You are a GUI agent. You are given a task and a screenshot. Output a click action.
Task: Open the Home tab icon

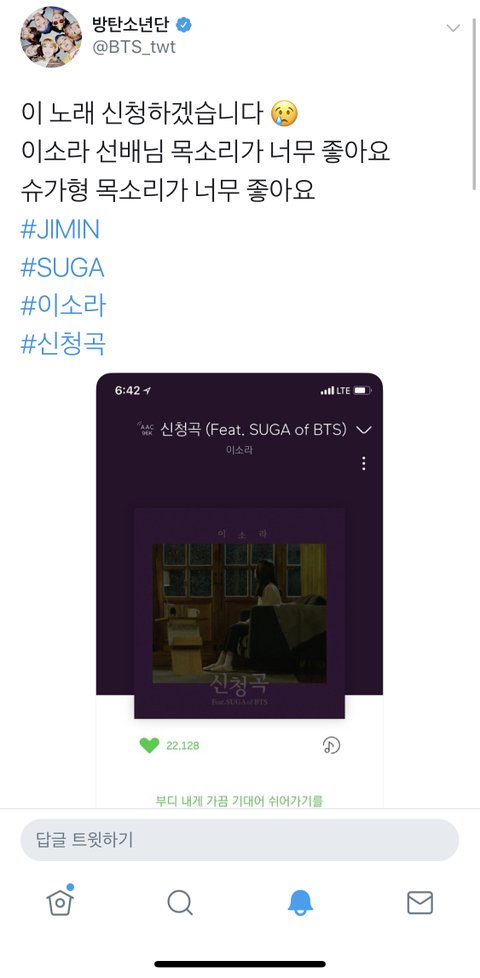point(60,901)
